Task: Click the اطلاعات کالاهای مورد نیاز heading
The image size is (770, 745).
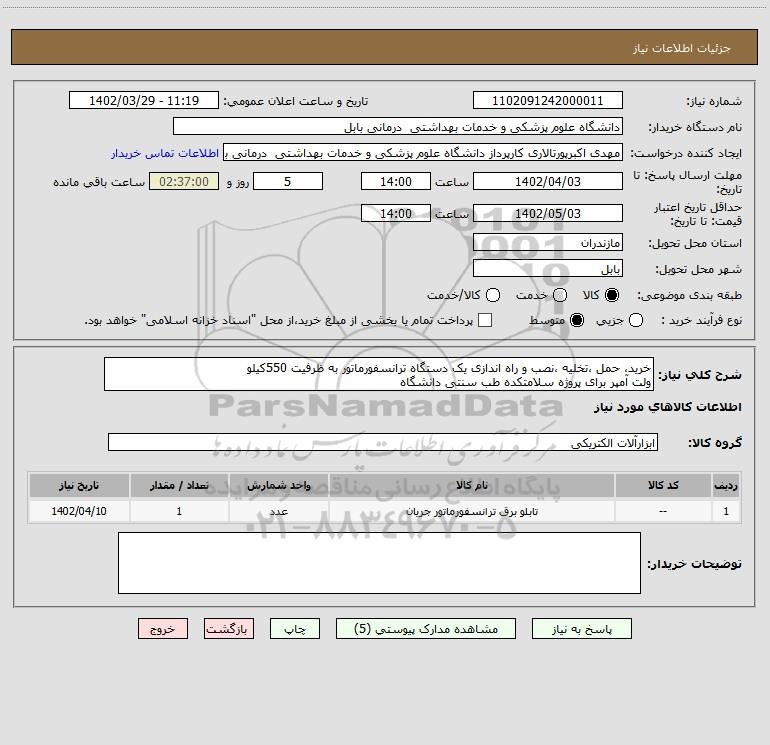Action: [668, 407]
